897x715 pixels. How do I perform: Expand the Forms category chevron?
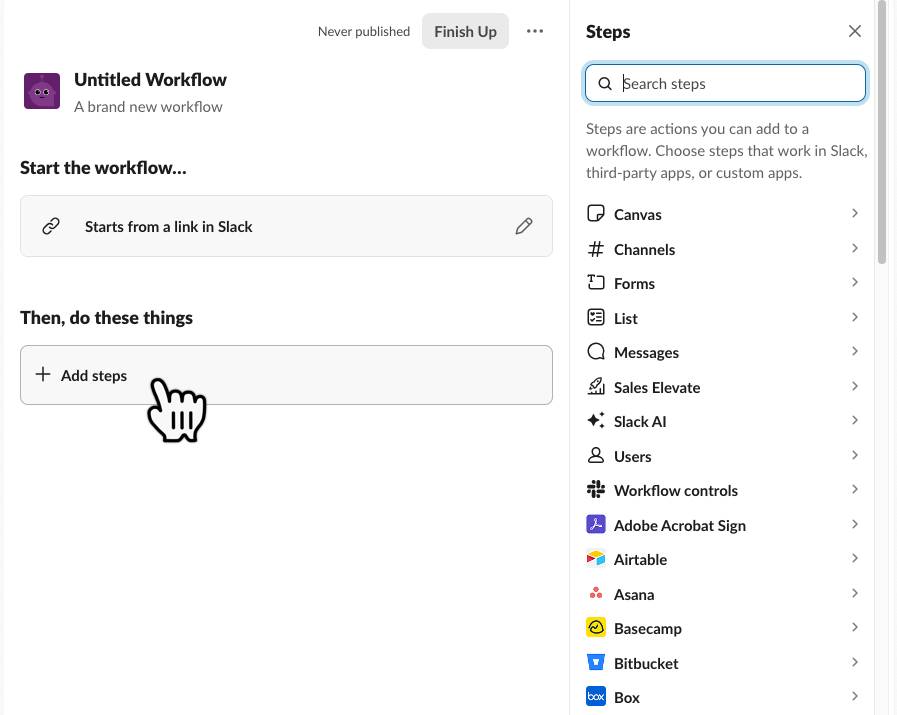855,282
